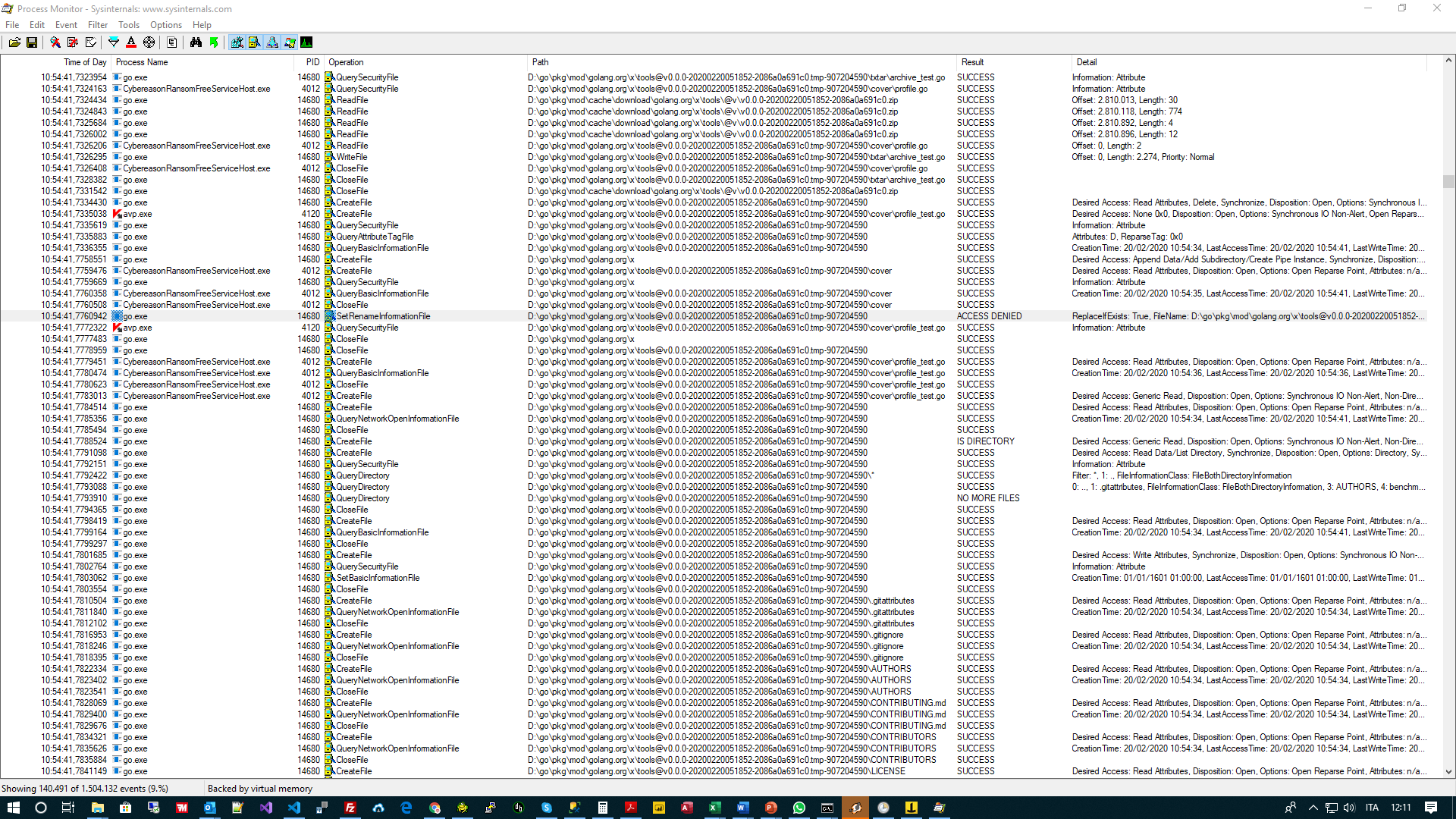Click the Find binoculars icon
The width and height of the screenshot is (1456, 819).
(x=196, y=42)
